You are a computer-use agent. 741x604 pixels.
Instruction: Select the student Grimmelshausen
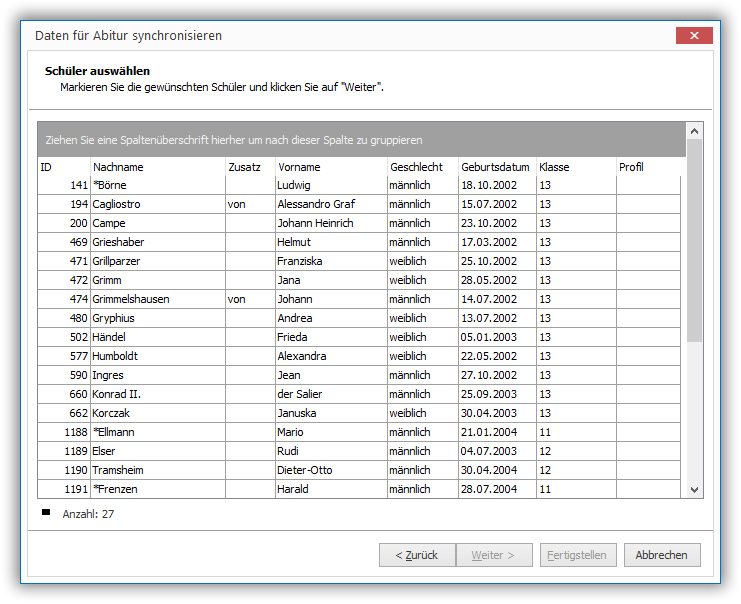coord(359,299)
